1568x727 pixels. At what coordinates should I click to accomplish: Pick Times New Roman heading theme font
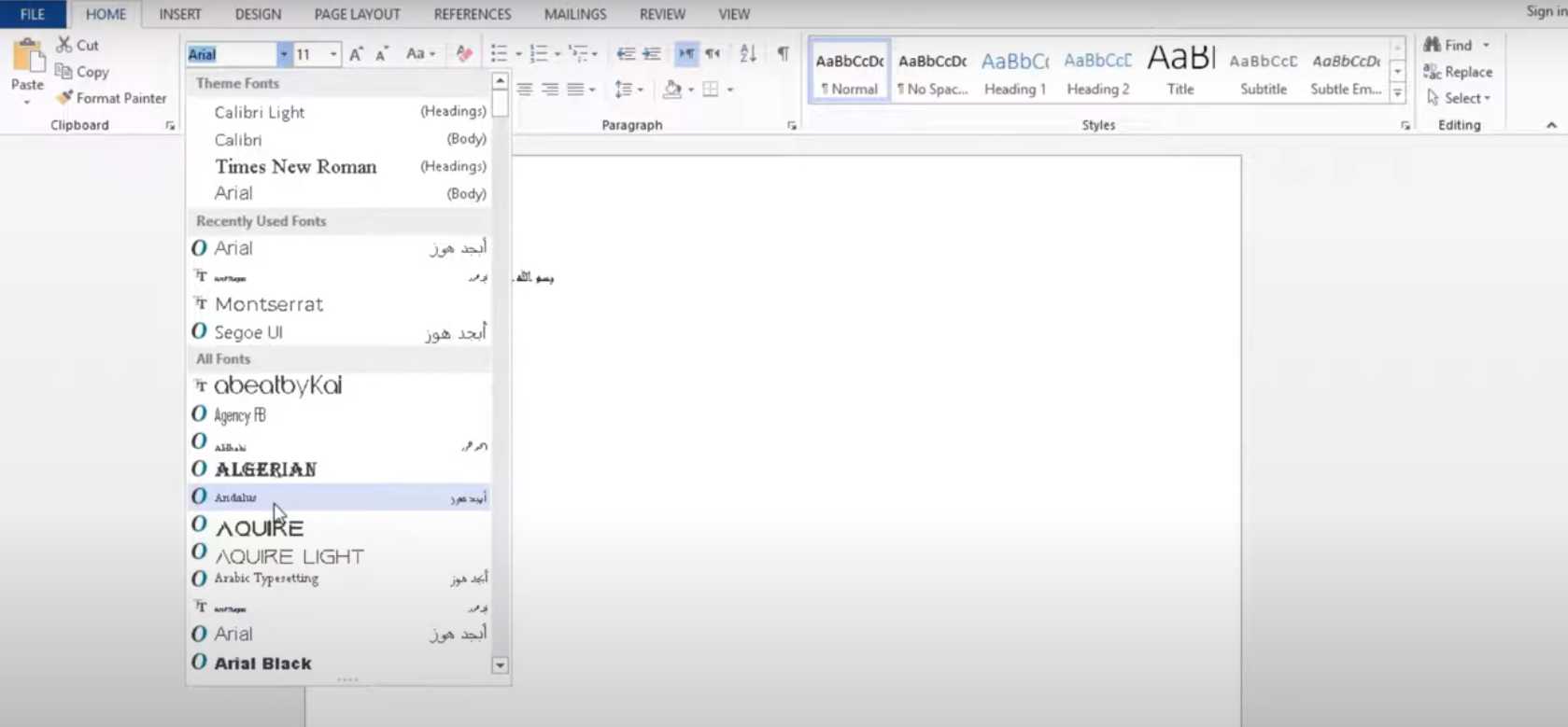(339, 166)
